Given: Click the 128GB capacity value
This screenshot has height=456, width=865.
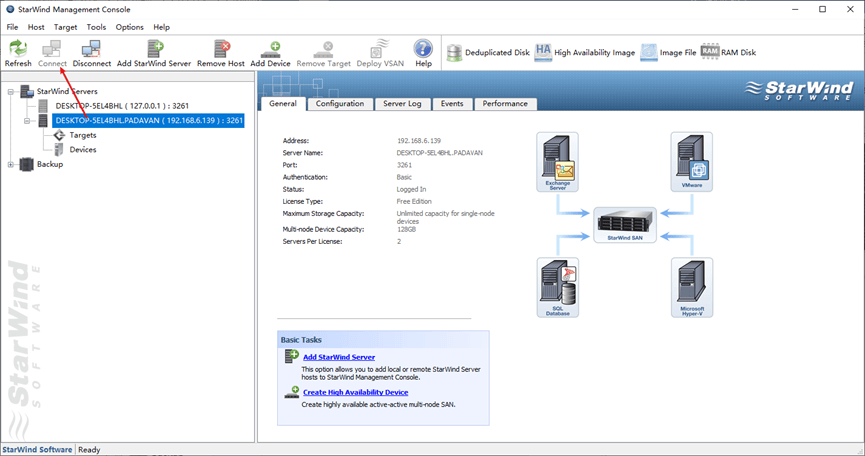Looking at the screenshot, I should (x=407, y=229).
